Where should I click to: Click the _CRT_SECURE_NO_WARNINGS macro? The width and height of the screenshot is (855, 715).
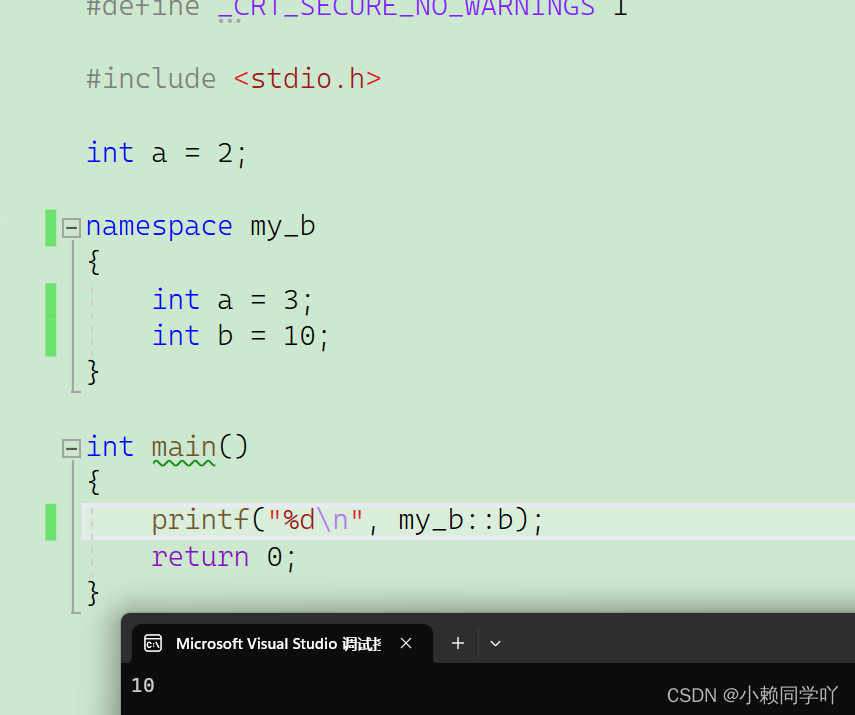coord(406,8)
